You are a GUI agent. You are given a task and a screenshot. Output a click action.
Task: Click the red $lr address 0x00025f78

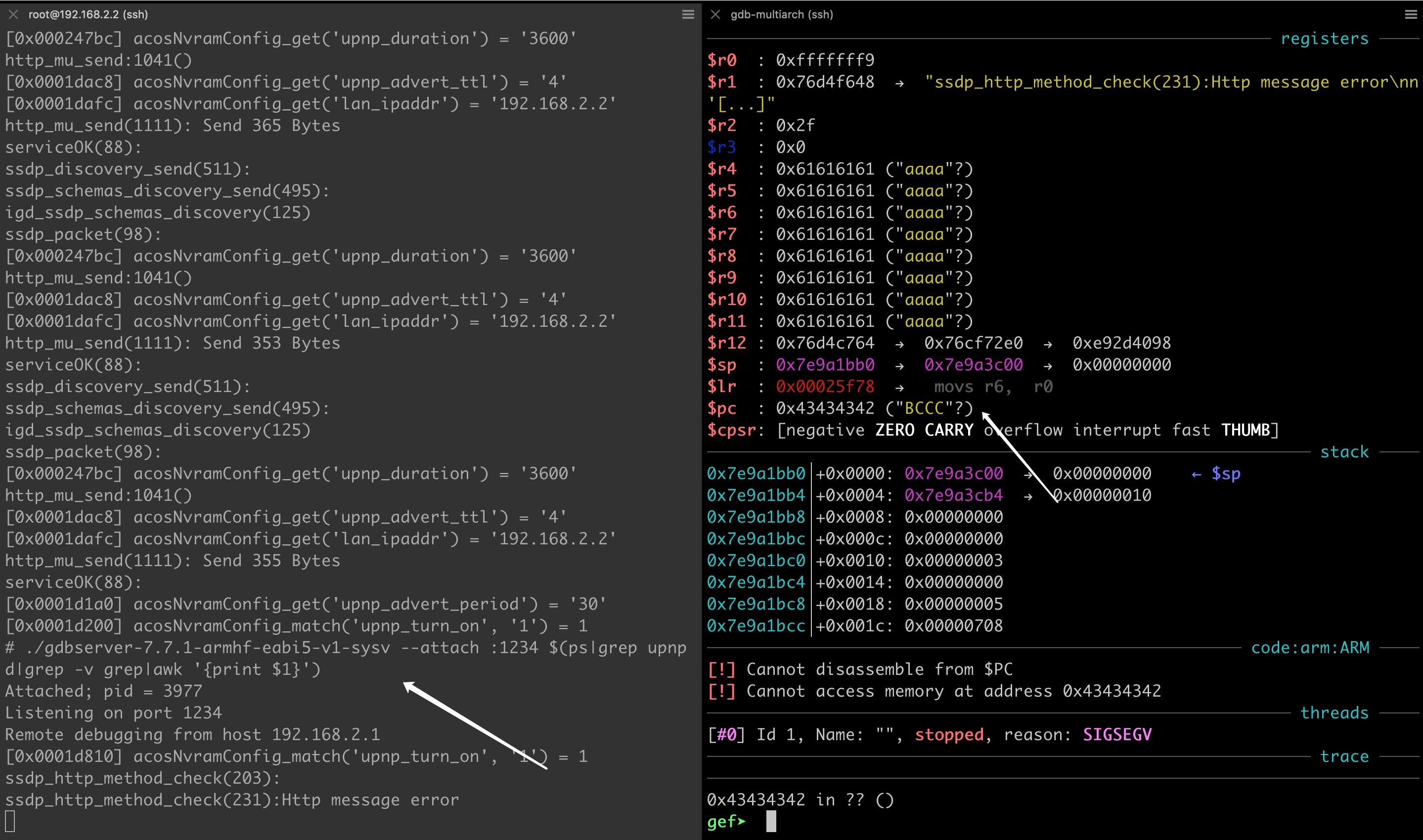click(825, 387)
